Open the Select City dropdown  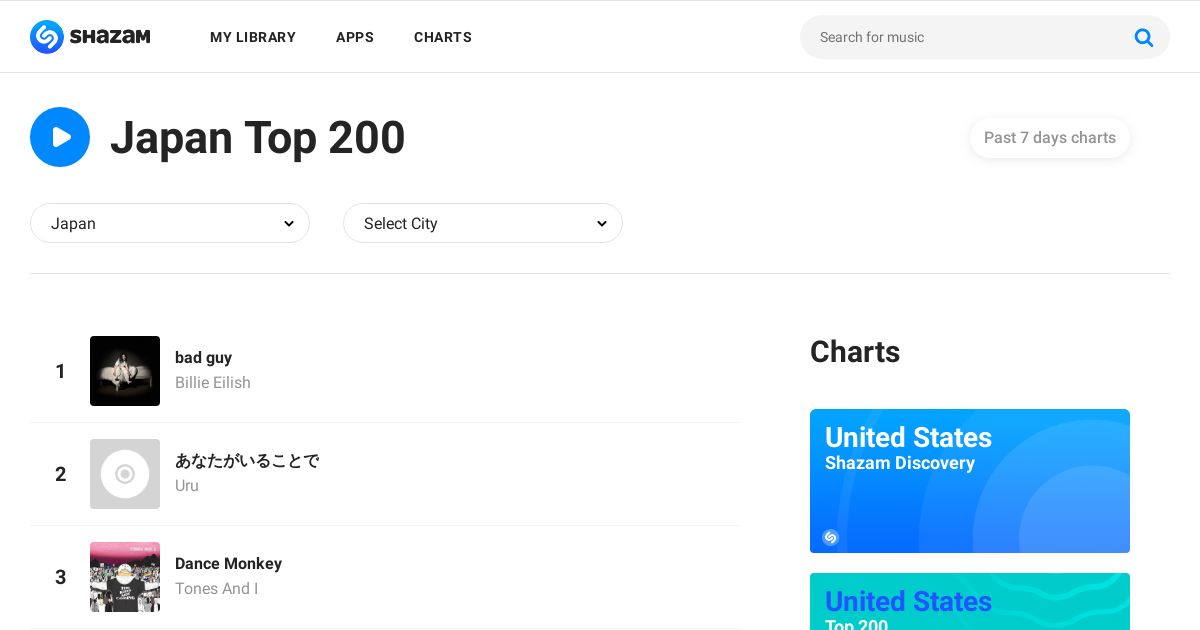point(482,223)
